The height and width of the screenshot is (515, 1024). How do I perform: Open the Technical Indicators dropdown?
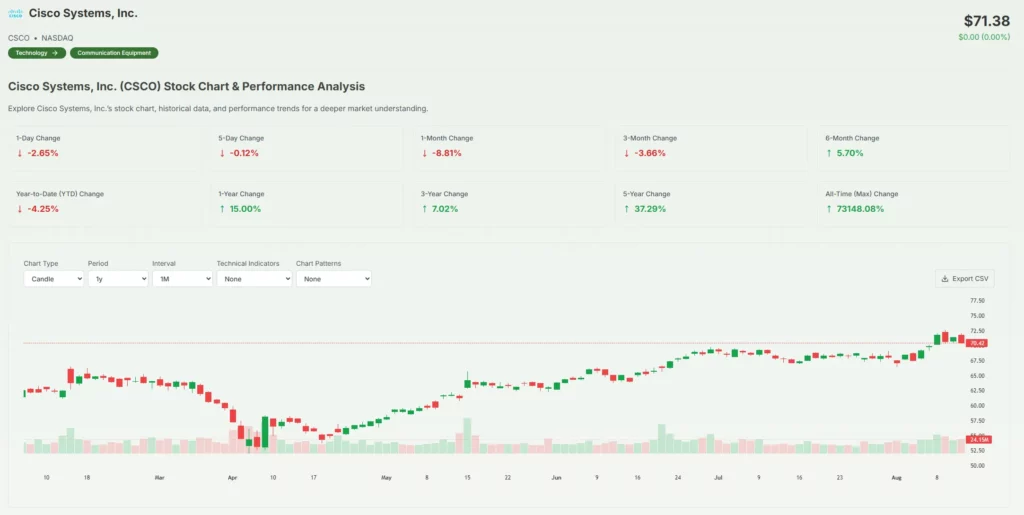[254, 279]
